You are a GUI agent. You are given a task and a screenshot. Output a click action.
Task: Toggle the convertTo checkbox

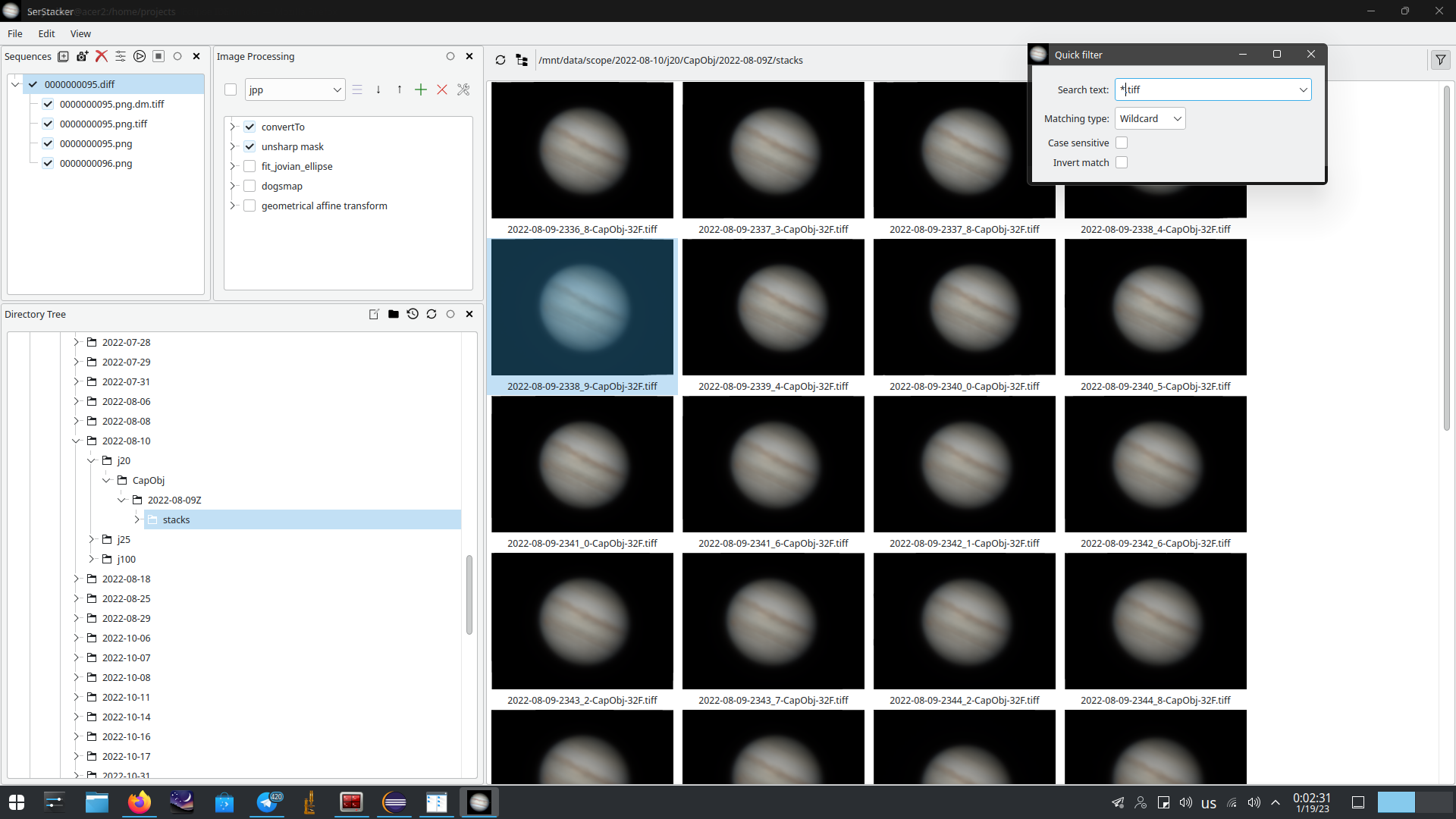click(x=249, y=127)
